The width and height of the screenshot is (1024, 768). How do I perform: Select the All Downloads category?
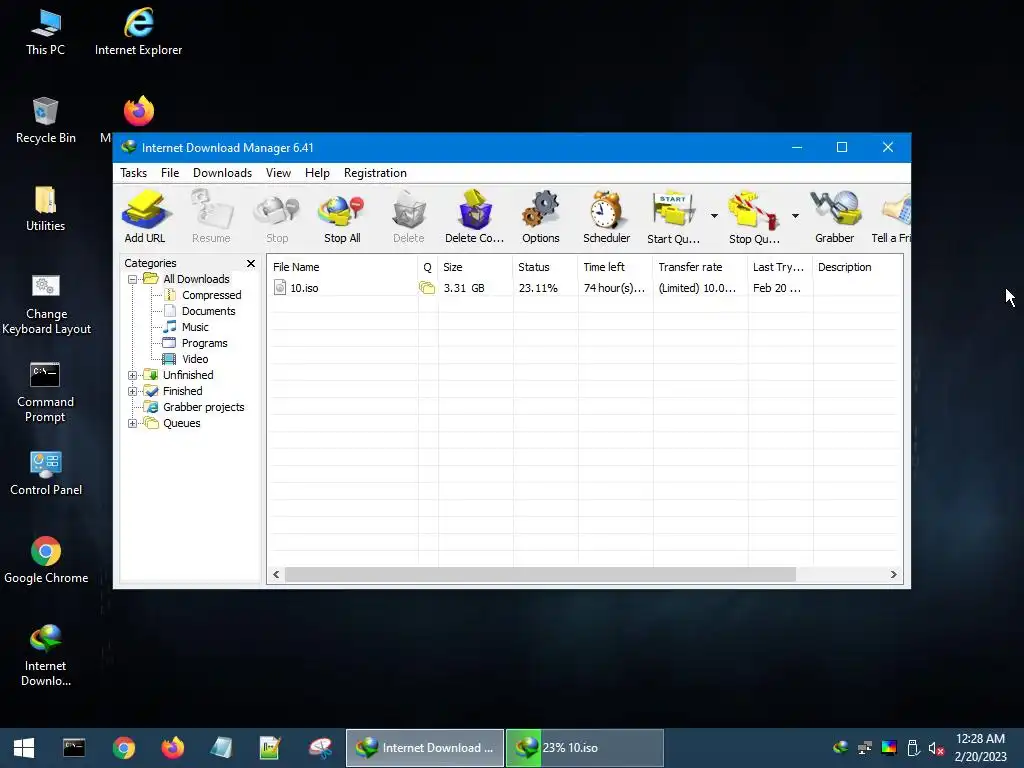point(196,279)
